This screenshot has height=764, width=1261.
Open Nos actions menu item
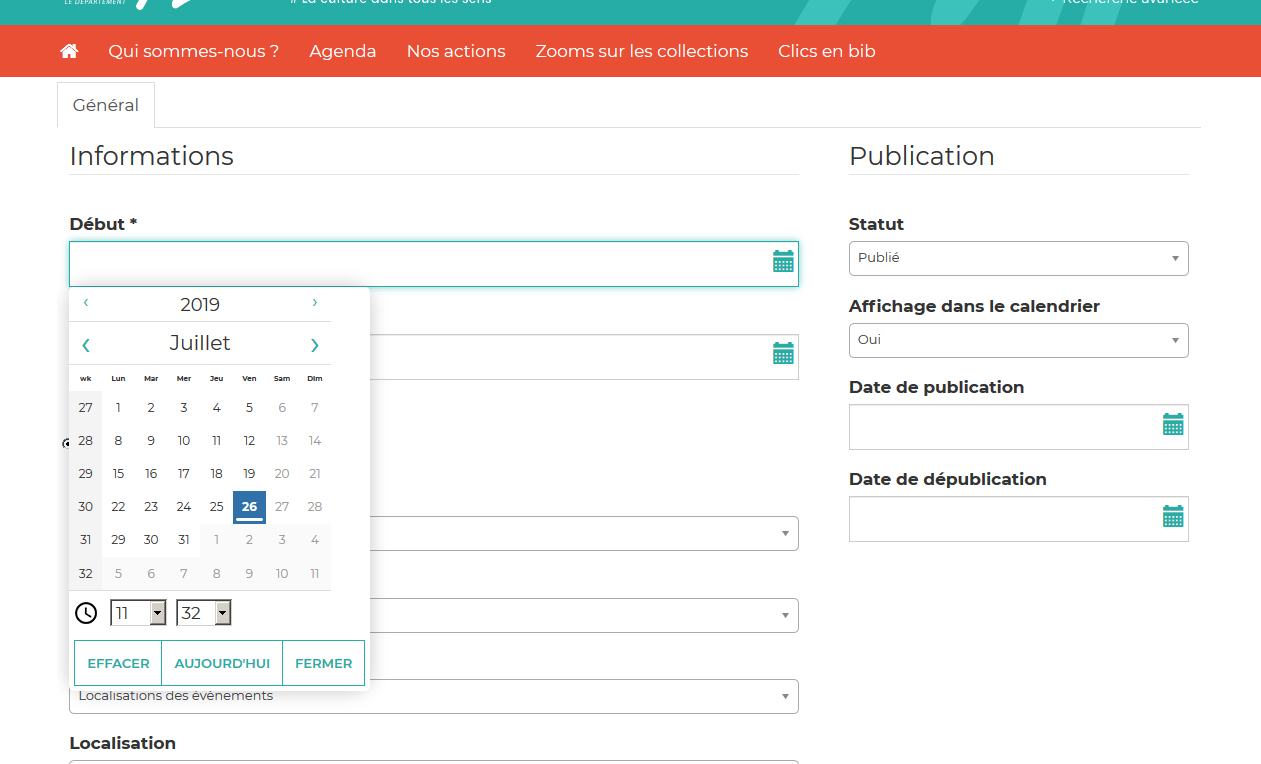tap(456, 51)
